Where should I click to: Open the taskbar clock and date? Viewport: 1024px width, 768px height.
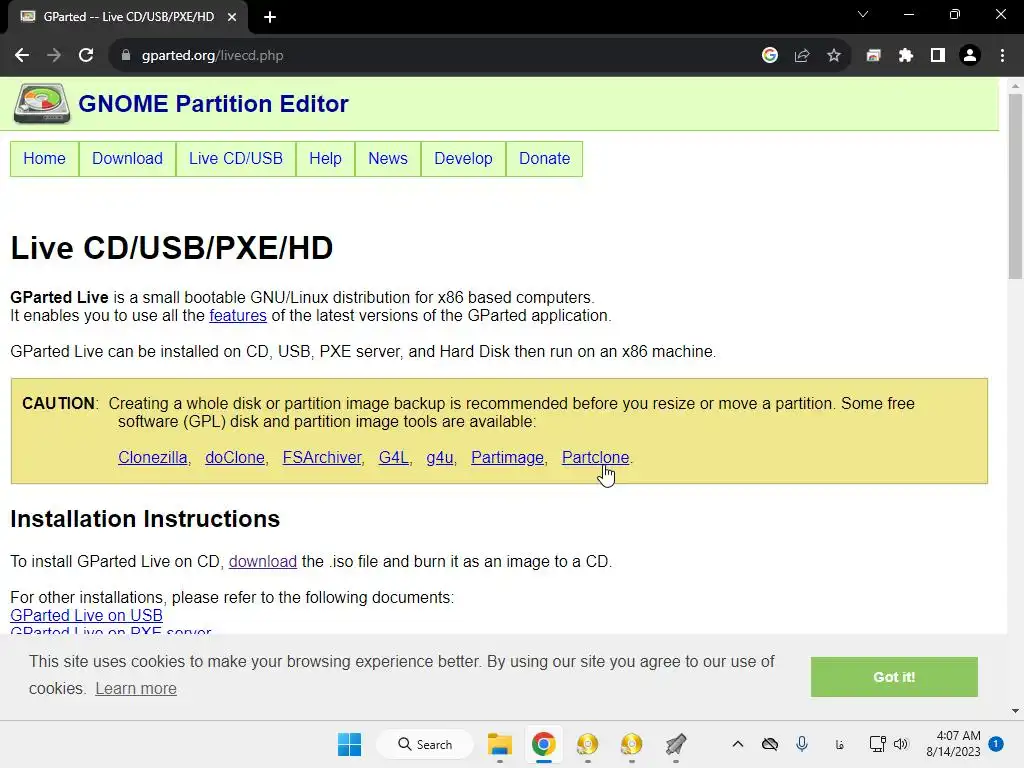click(953, 744)
